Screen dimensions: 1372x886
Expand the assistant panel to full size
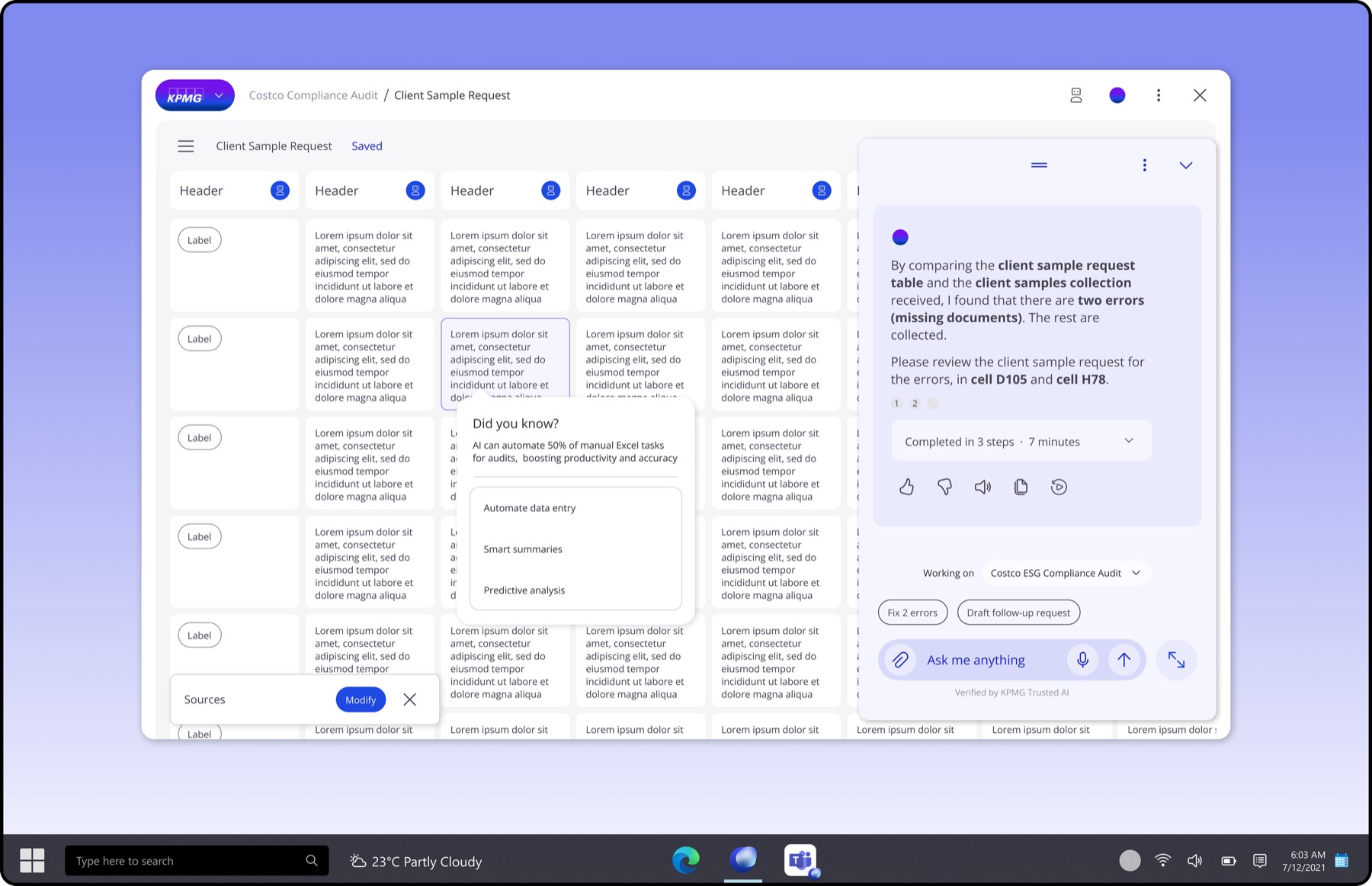tap(1176, 660)
